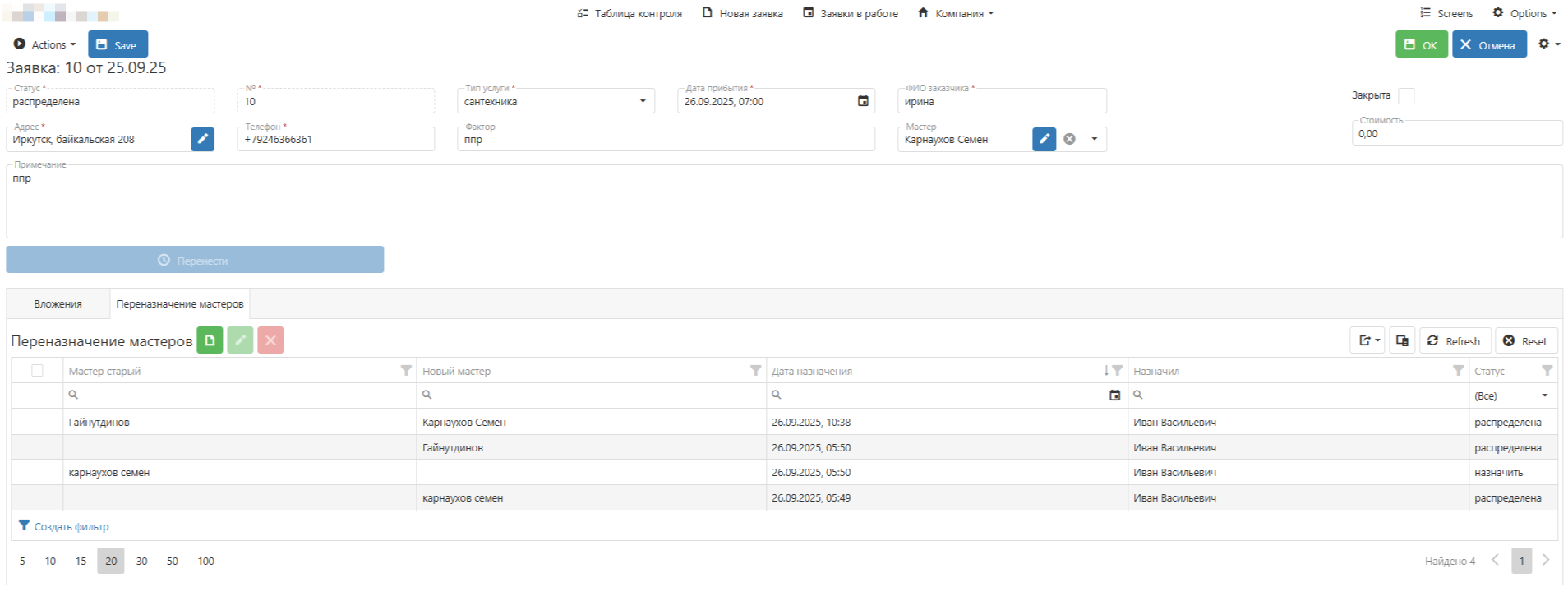Click the Телефон input field
1568x592 pixels.
click(335, 139)
